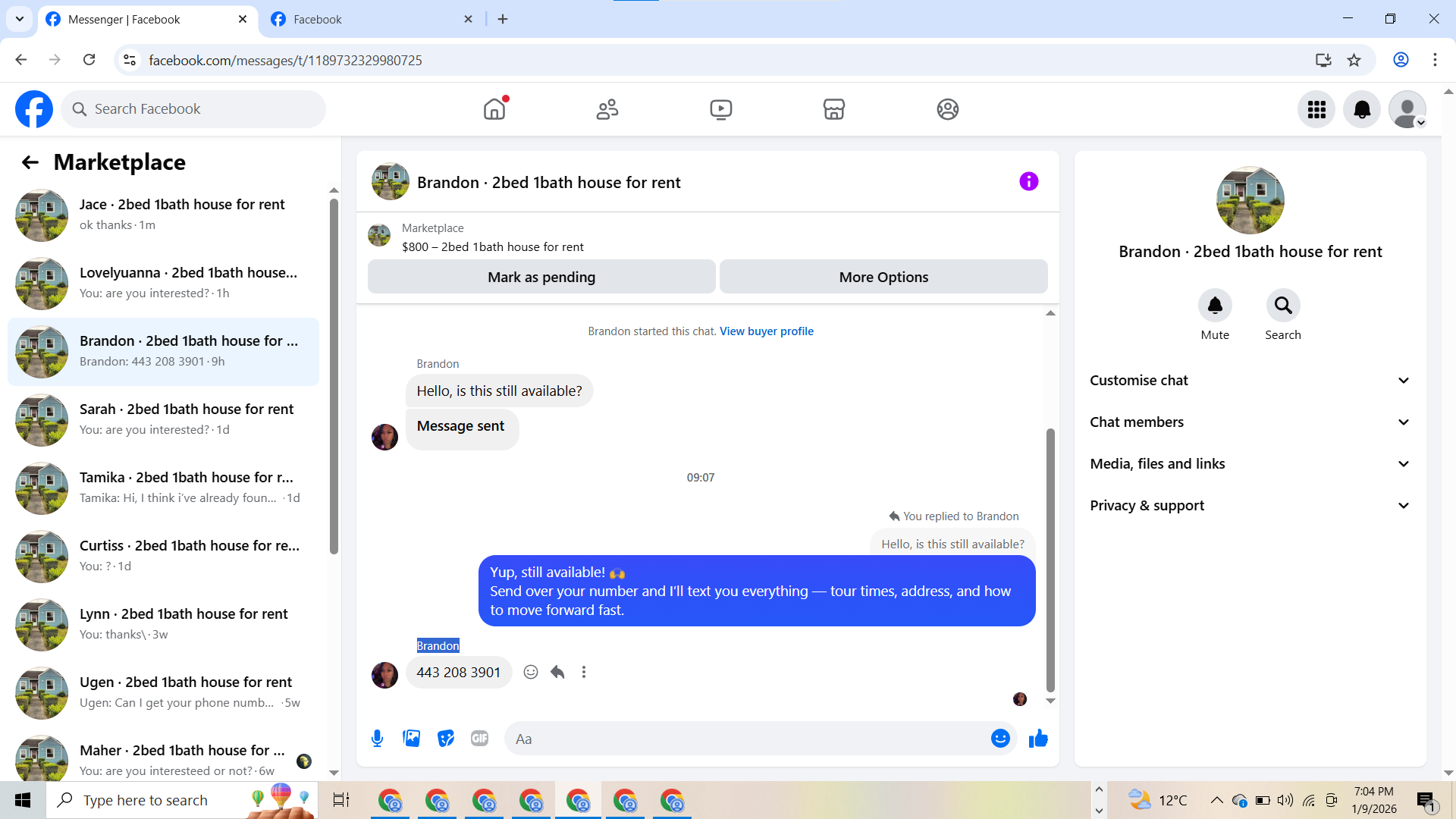Open the emoji picker in message box
This screenshot has height=819, width=1456.
1000,739
